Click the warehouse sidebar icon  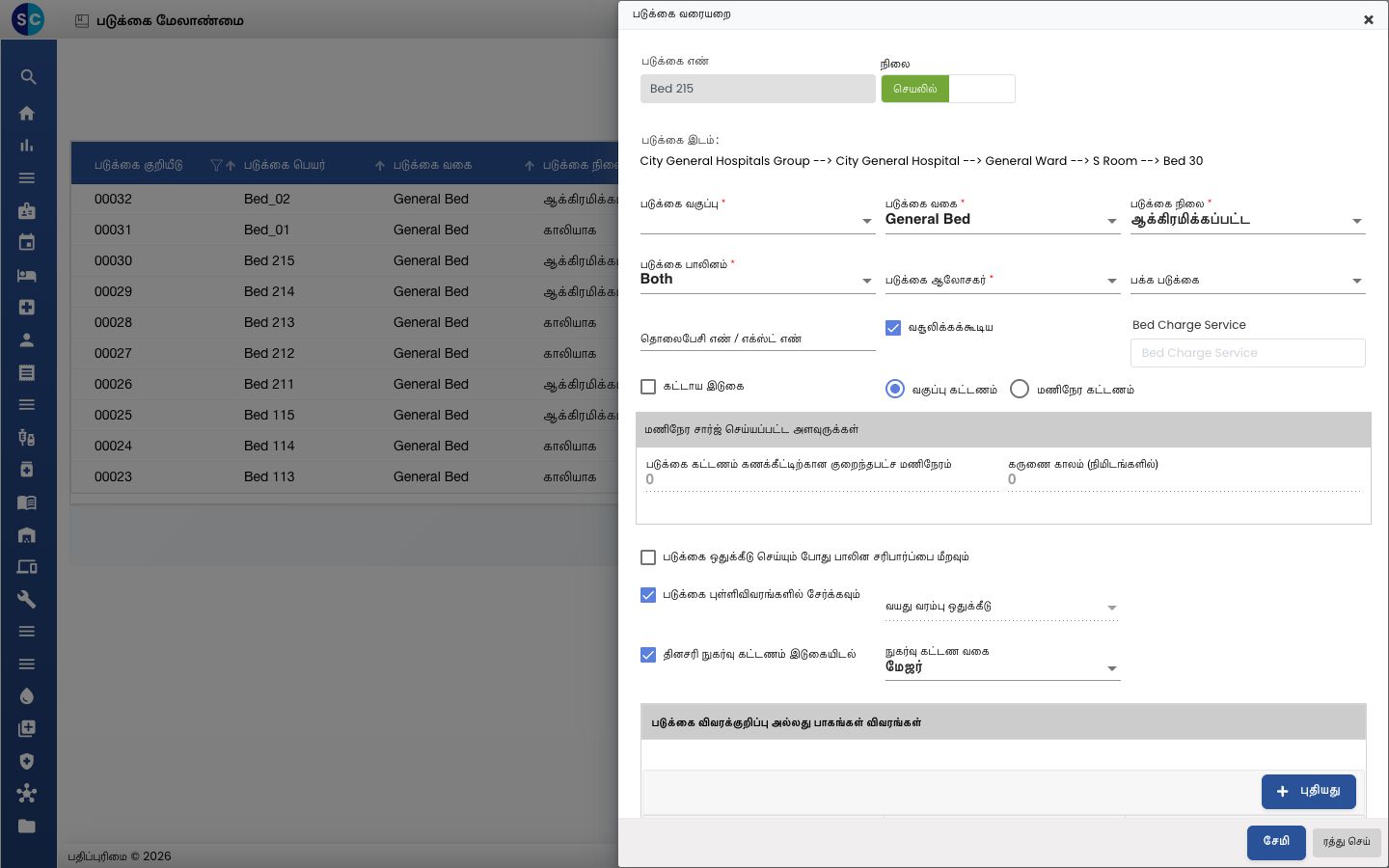27,534
